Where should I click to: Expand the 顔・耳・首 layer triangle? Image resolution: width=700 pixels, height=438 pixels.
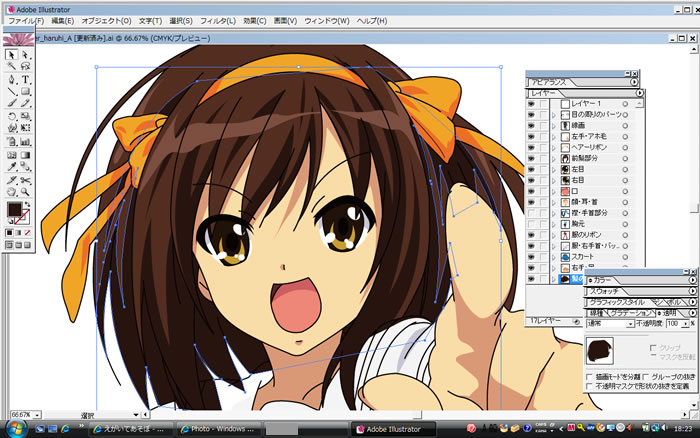pyautogui.click(x=554, y=202)
